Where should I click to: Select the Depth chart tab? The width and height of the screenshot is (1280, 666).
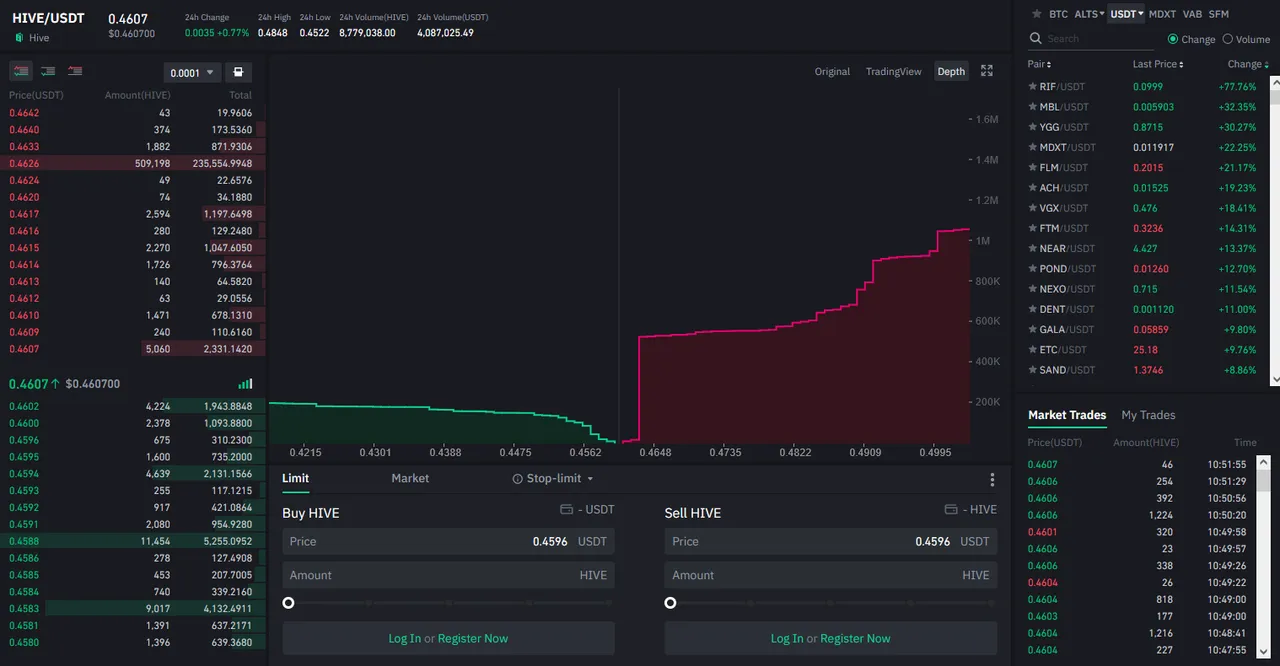(951, 71)
